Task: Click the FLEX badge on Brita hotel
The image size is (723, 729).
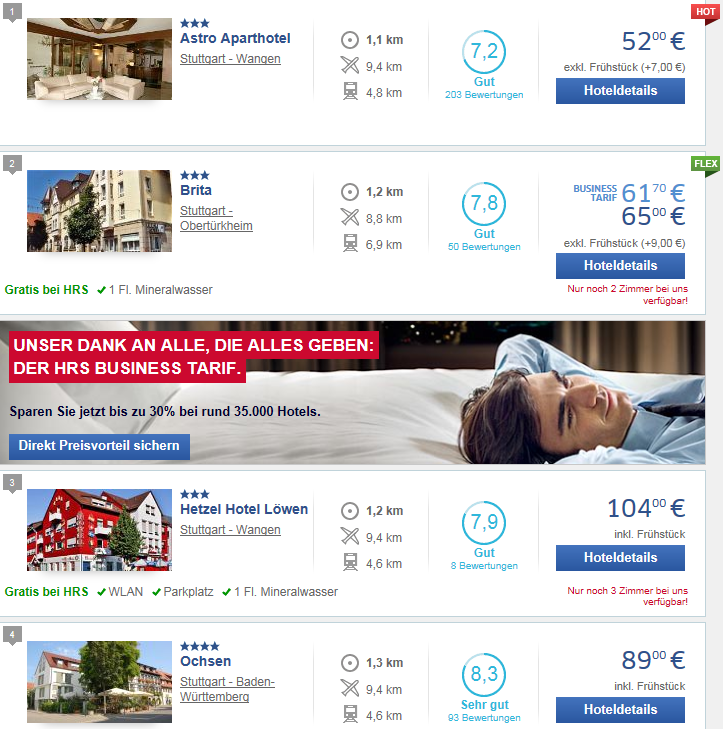Action: [x=705, y=165]
